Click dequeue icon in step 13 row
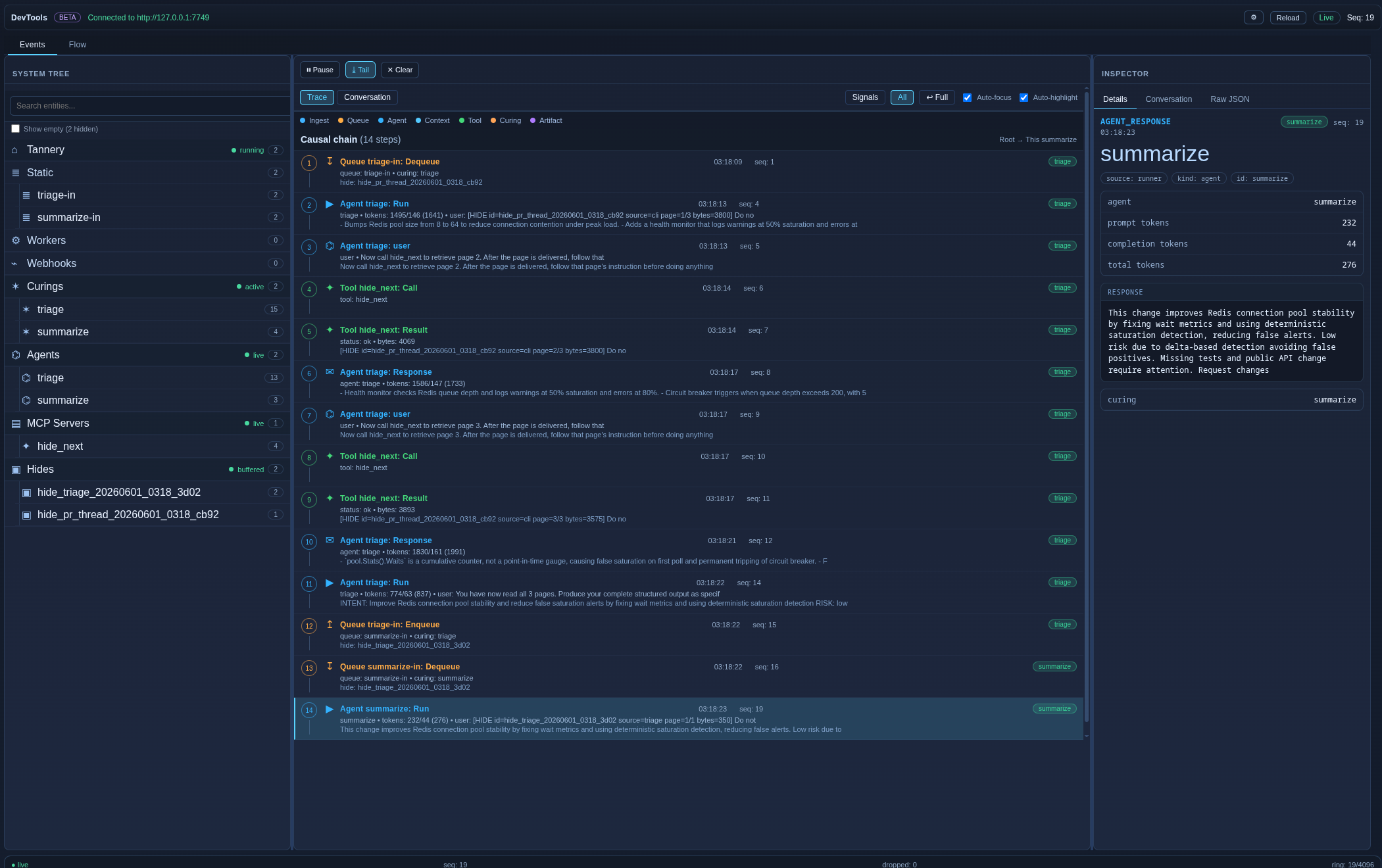Screen dimensions: 1382x868 point(330,667)
